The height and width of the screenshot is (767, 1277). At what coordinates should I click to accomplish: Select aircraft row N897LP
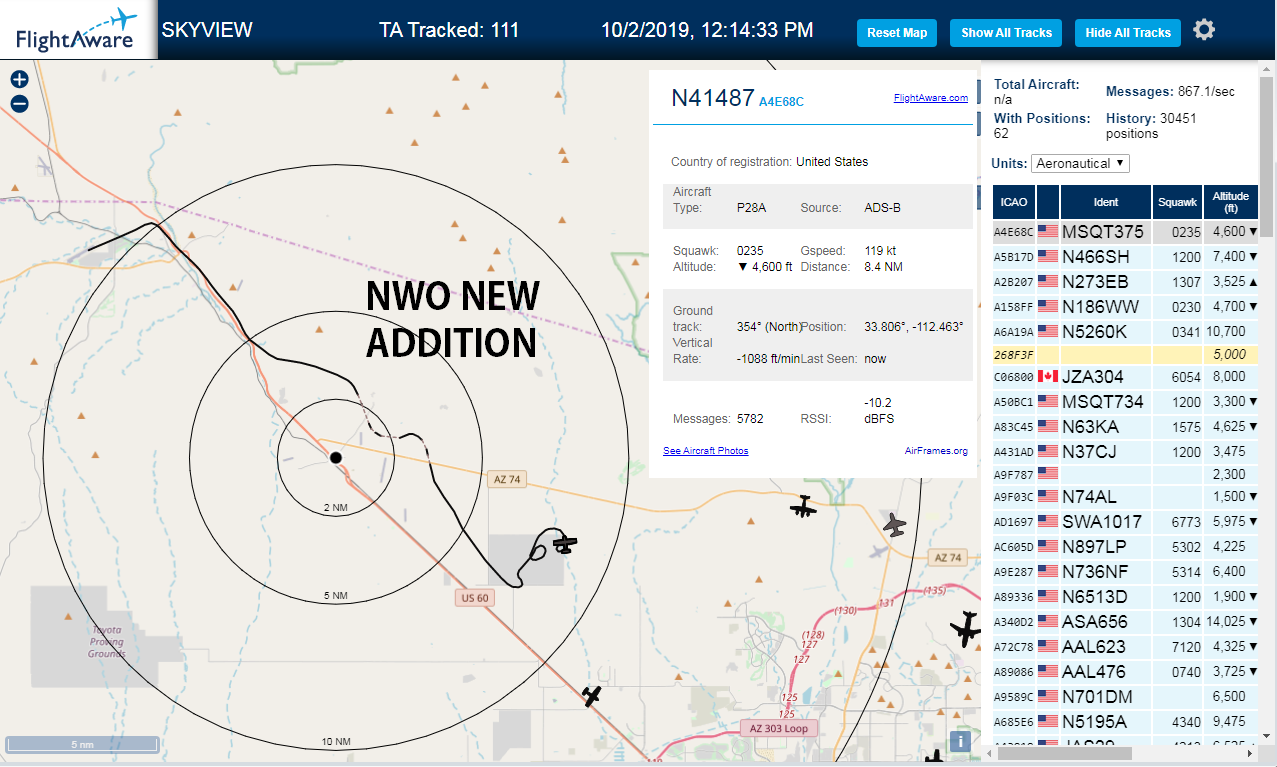pyautogui.click(x=1126, y=547)
